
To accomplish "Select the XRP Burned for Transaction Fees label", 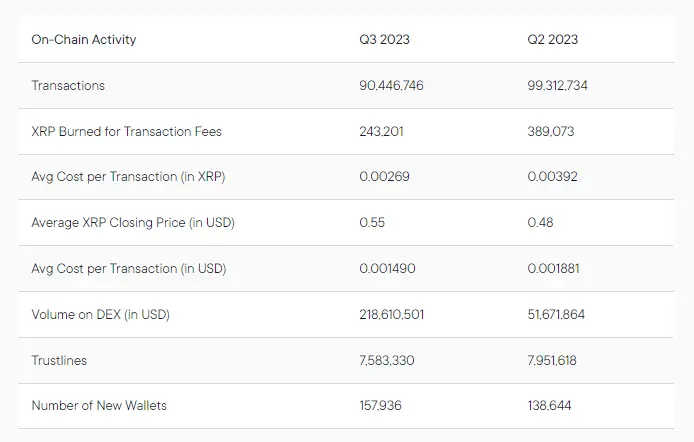I will 127,131.
